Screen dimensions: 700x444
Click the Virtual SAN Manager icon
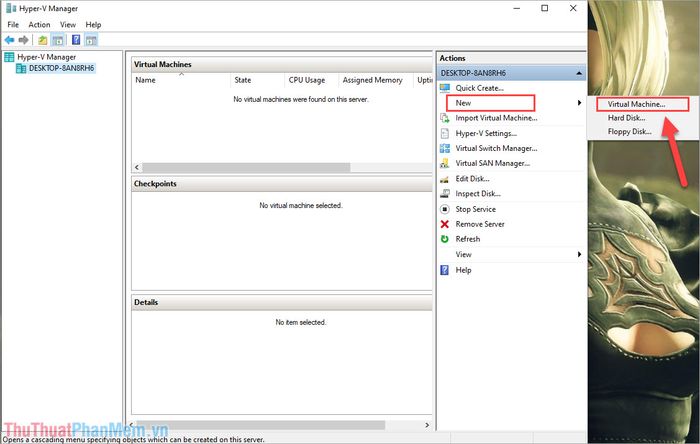pos(445,163)
